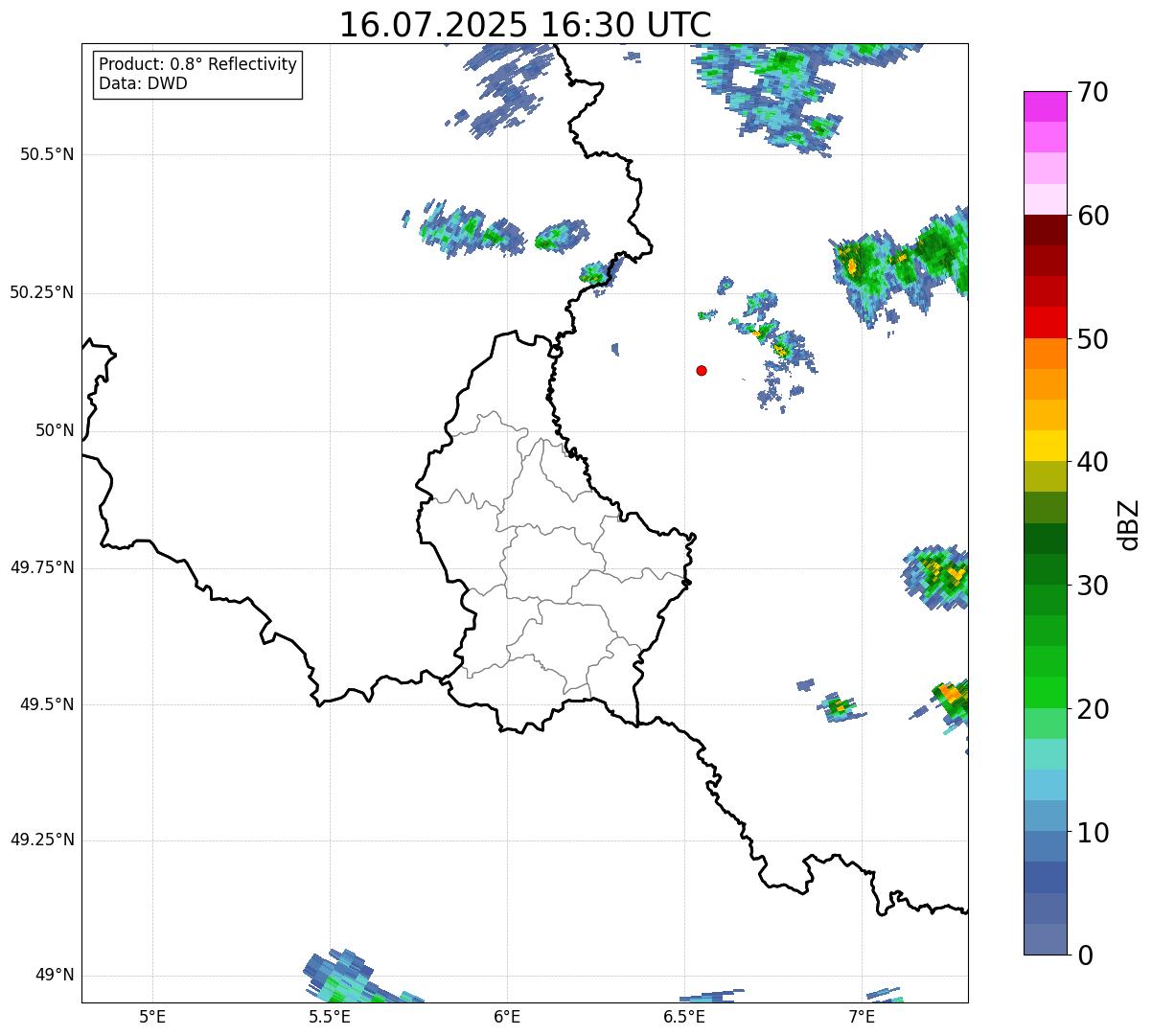1152x1036 pixels.
Task: Click the colorbar 30 tick label
Action: point(1094,586)
